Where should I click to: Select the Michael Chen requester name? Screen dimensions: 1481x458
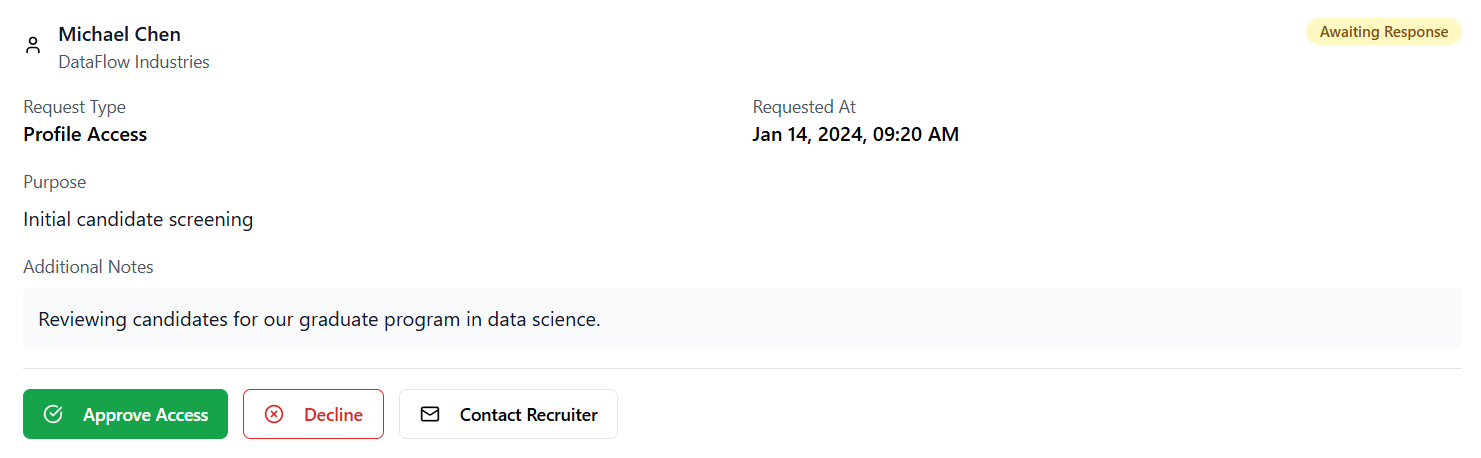[x=120, y=35]
